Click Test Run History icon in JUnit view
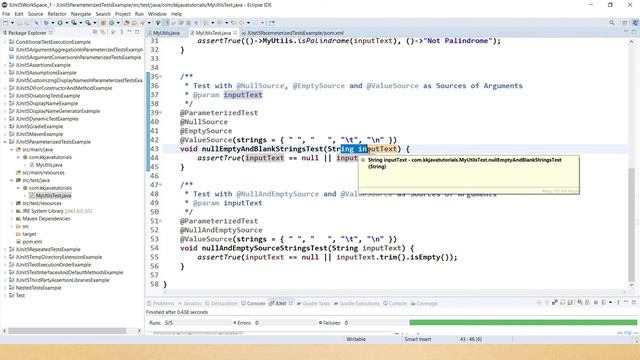This screenshot has width=640, height=360. [x=603, y=302]
